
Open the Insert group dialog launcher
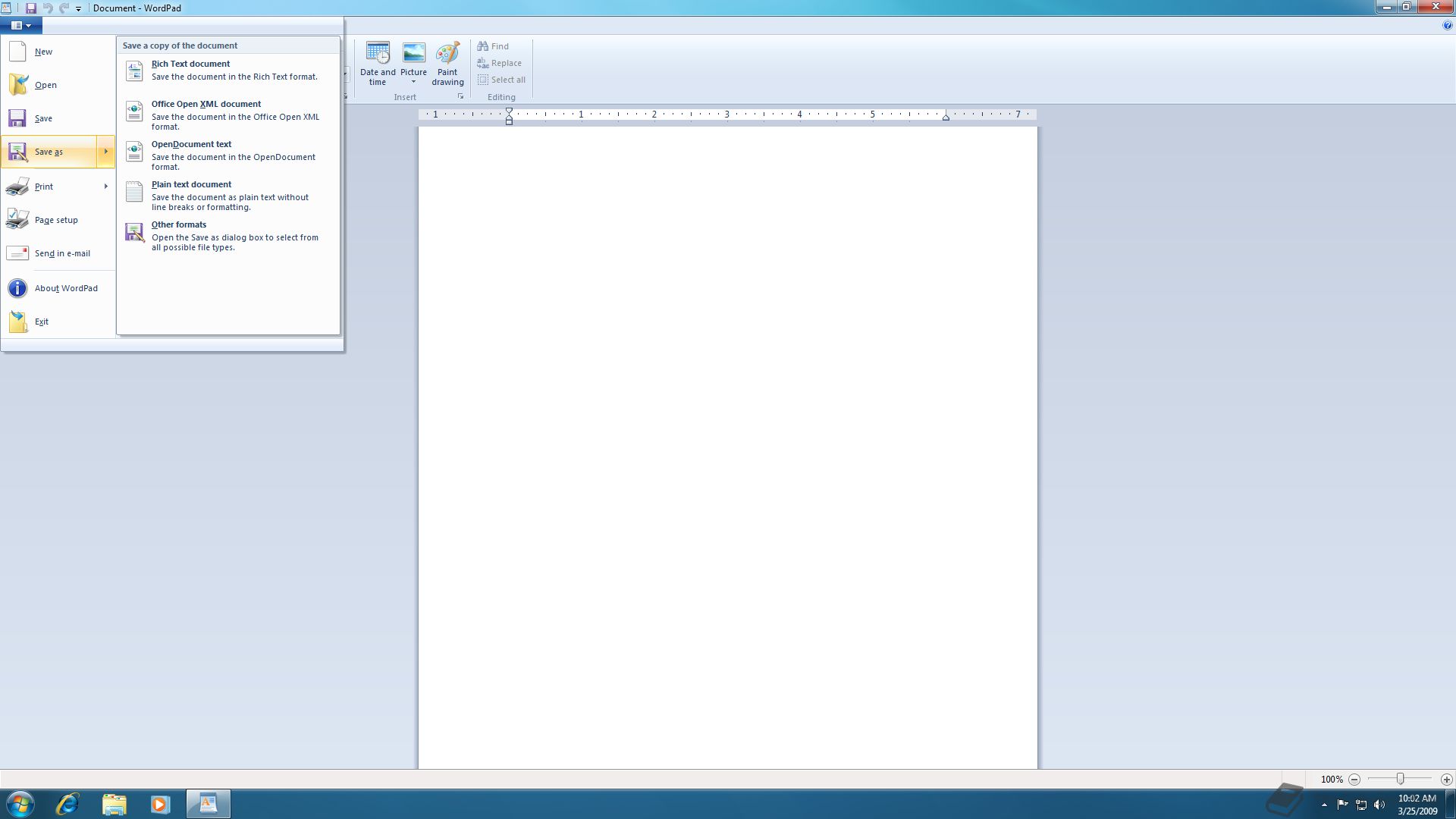point(460,97)
